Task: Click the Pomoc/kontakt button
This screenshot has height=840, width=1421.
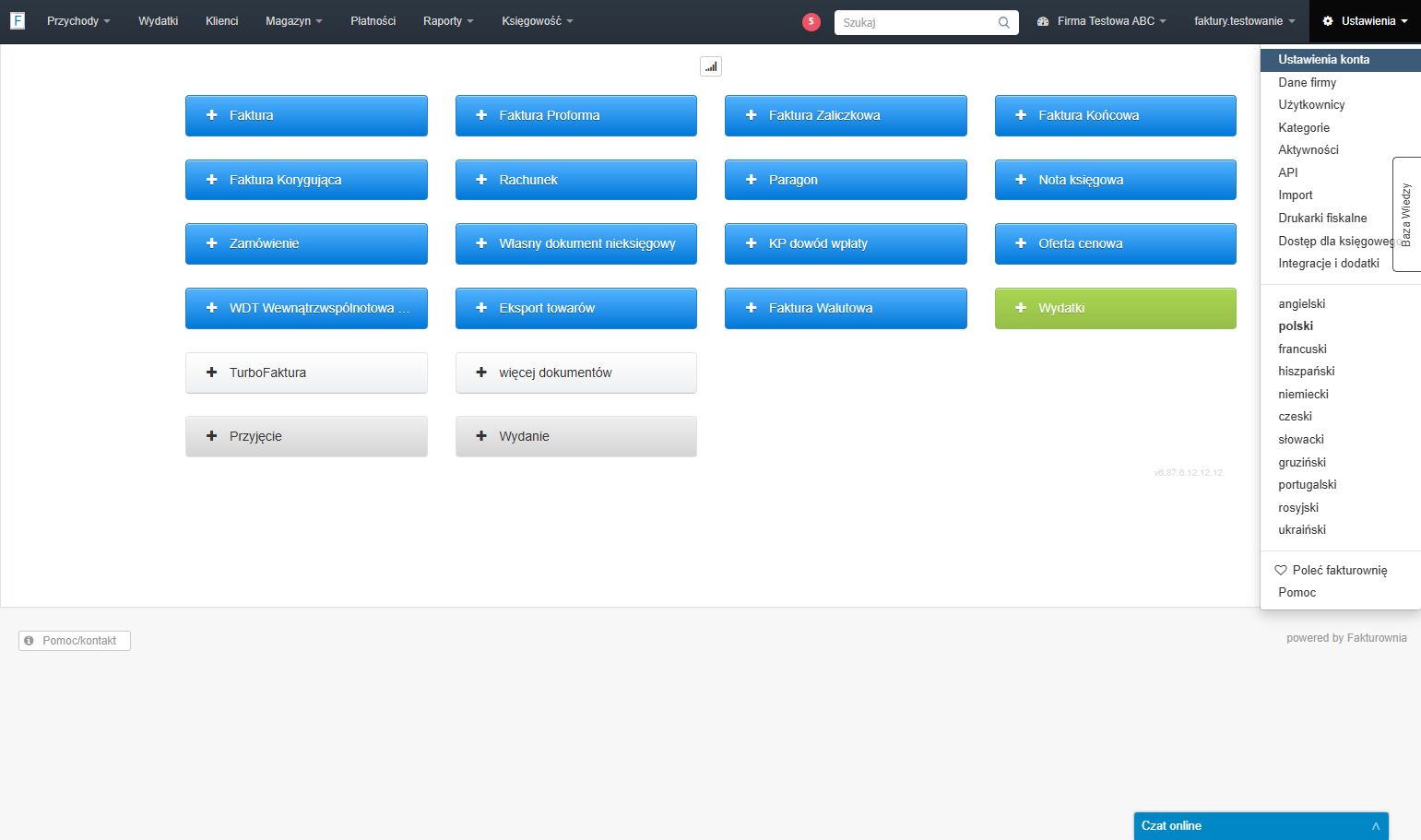Action: point(75,641)
